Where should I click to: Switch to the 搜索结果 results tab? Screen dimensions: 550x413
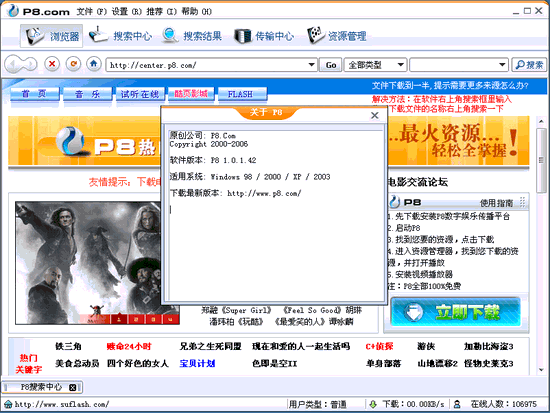click(192, 36)
